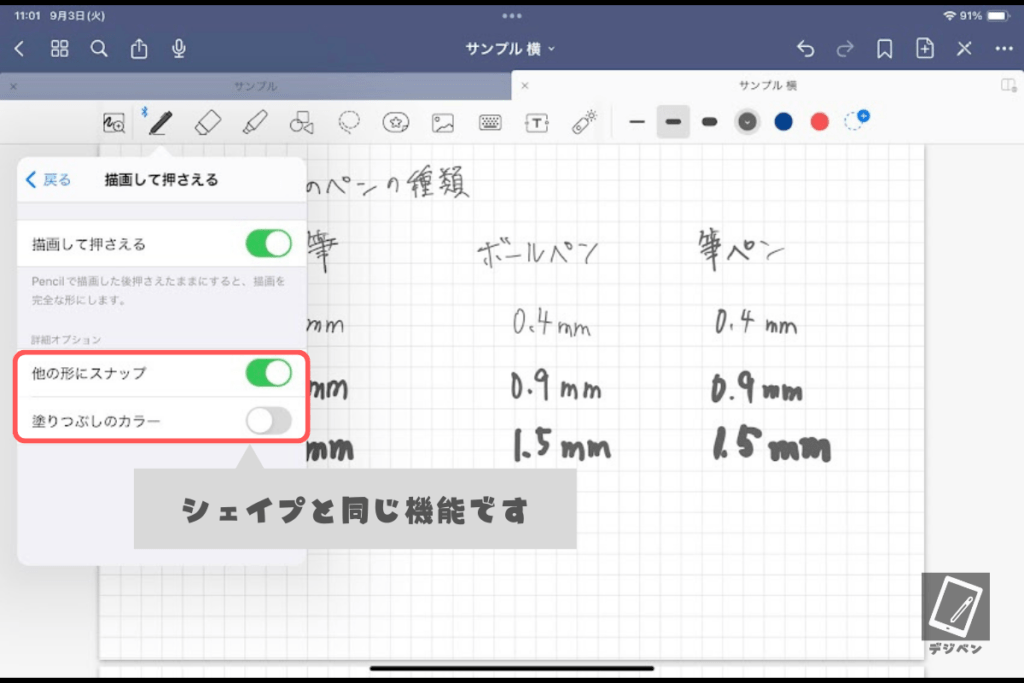Screen dimensions: 1024x683
Task: Pick the dark gray pen color
Action: [747, 121]
